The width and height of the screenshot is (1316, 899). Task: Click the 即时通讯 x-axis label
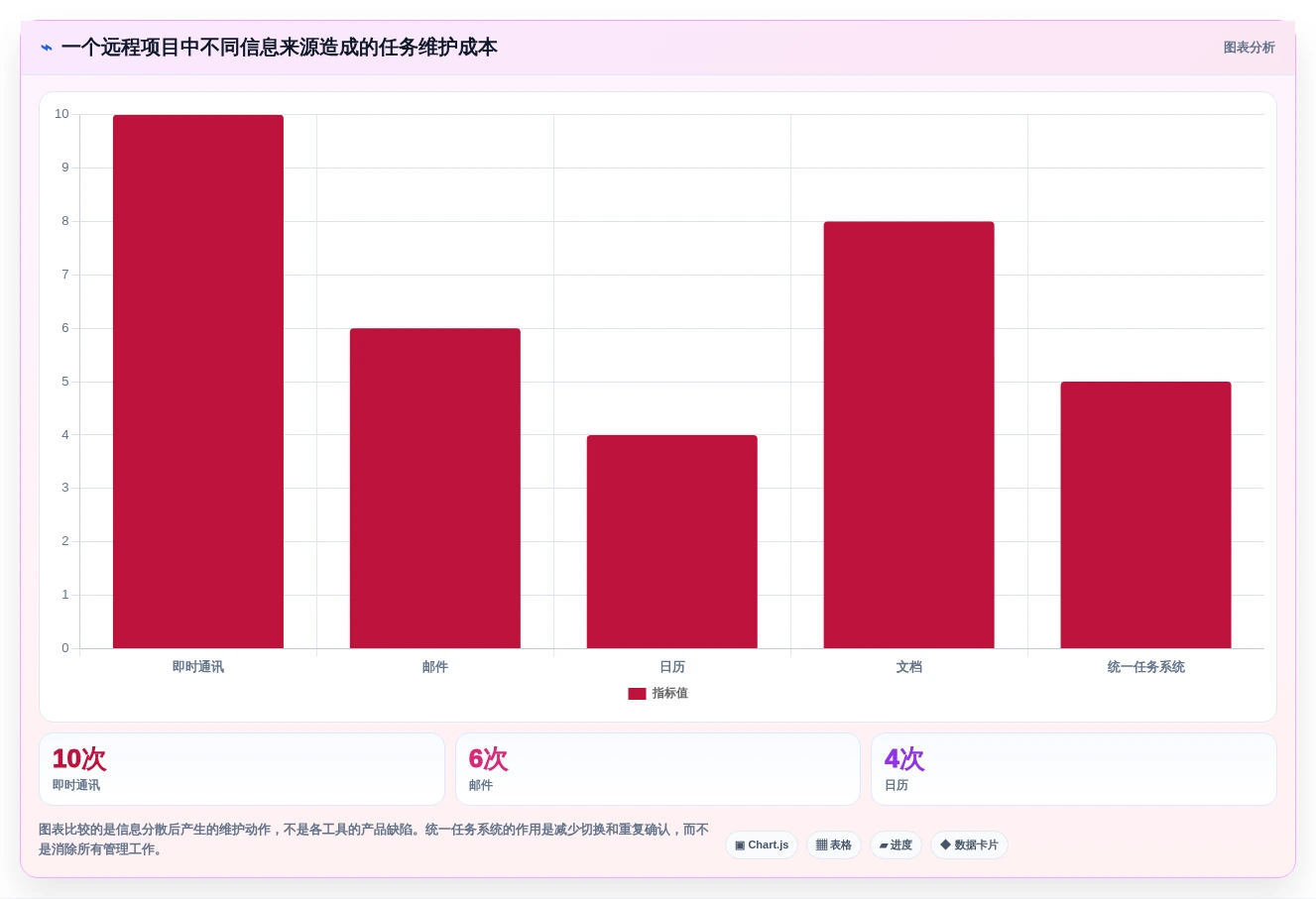[x=198, y=667]
